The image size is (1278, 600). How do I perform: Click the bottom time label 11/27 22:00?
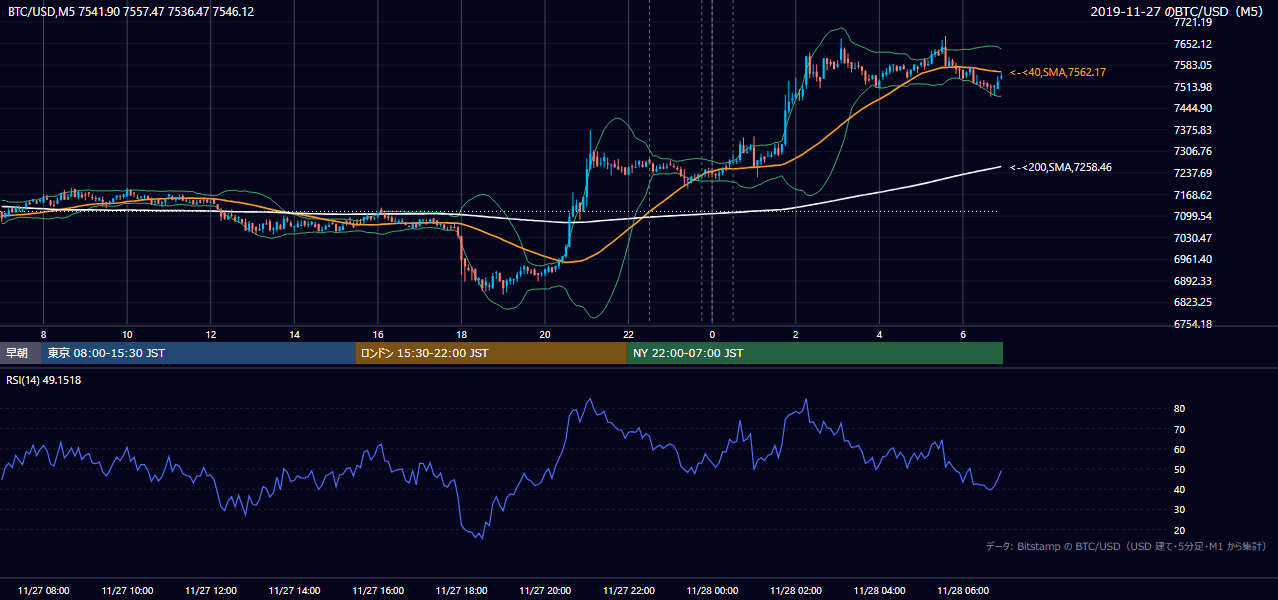[x=628, y=591]
